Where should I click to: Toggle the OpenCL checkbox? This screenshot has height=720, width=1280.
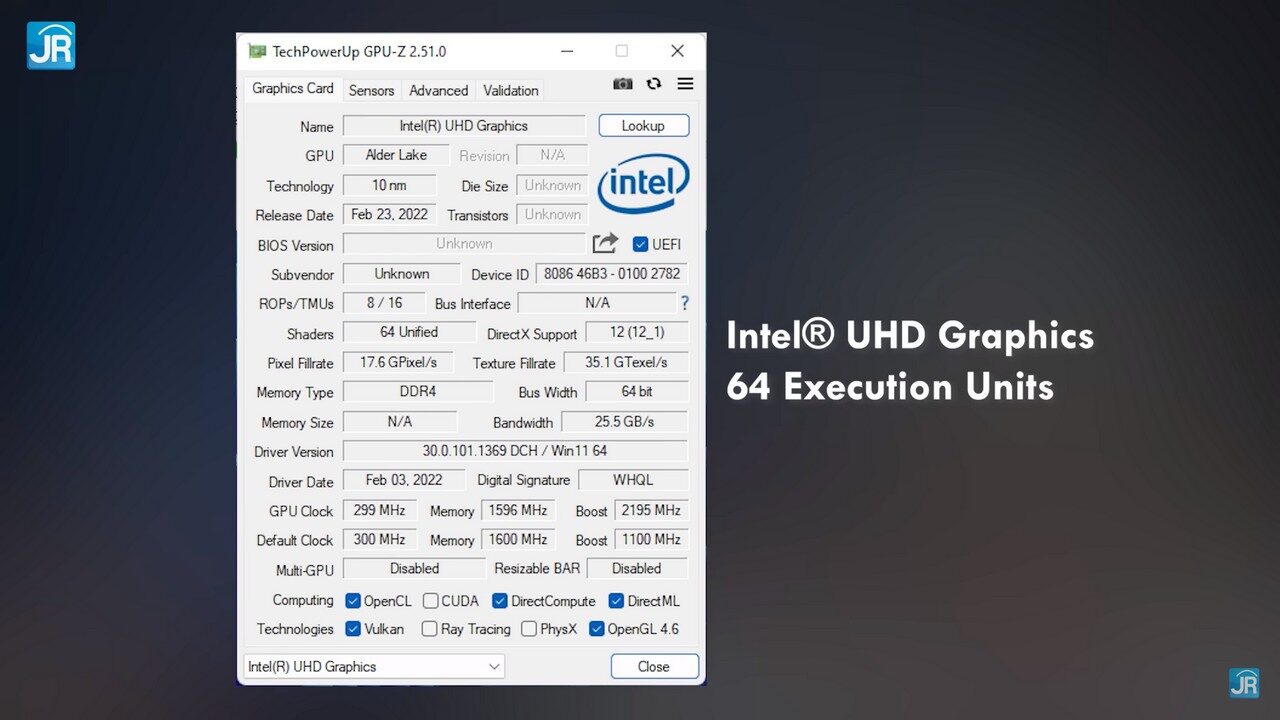[353, 601]
